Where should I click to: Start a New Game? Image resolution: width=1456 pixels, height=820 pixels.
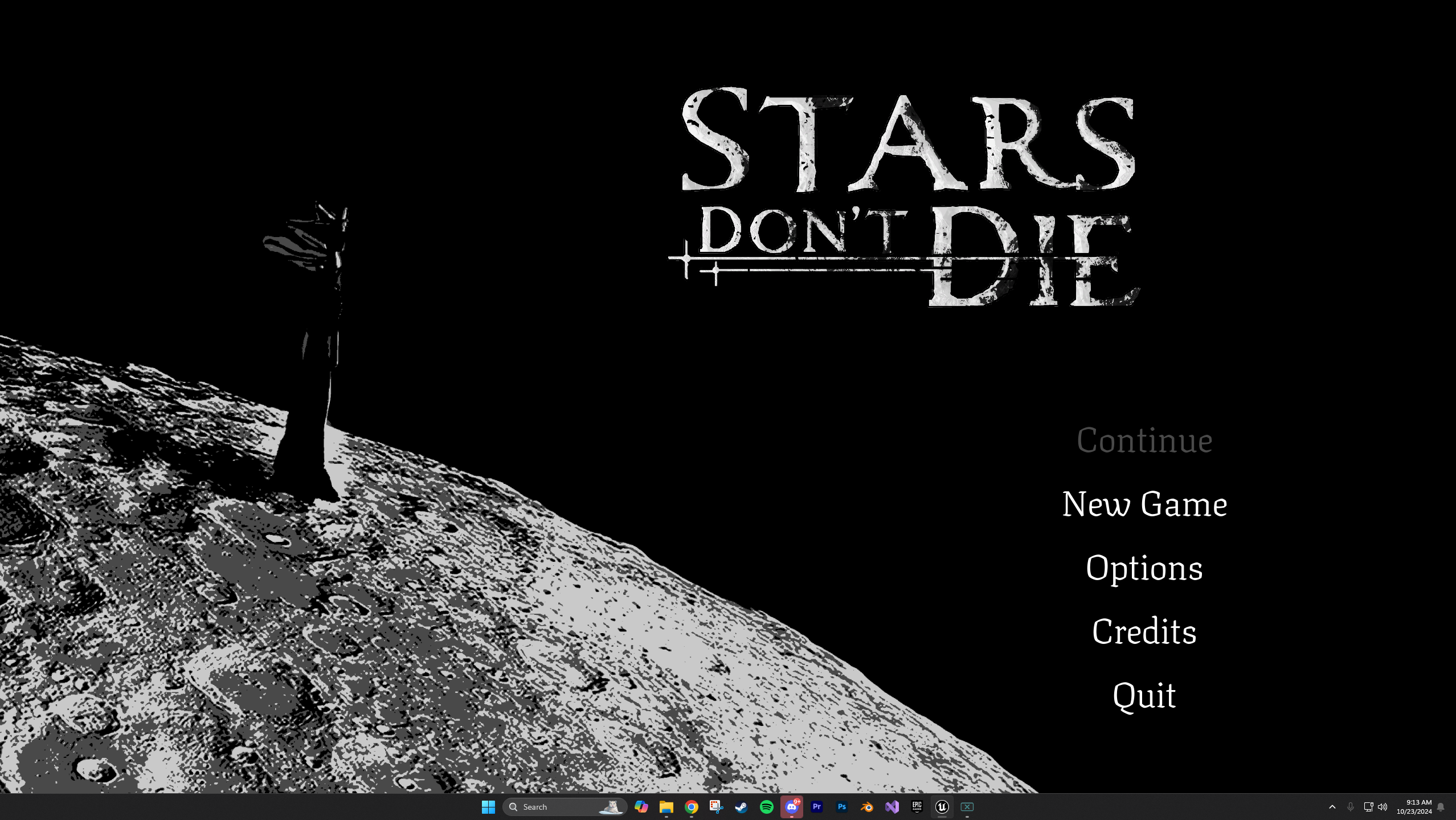tap(1144, 504)
